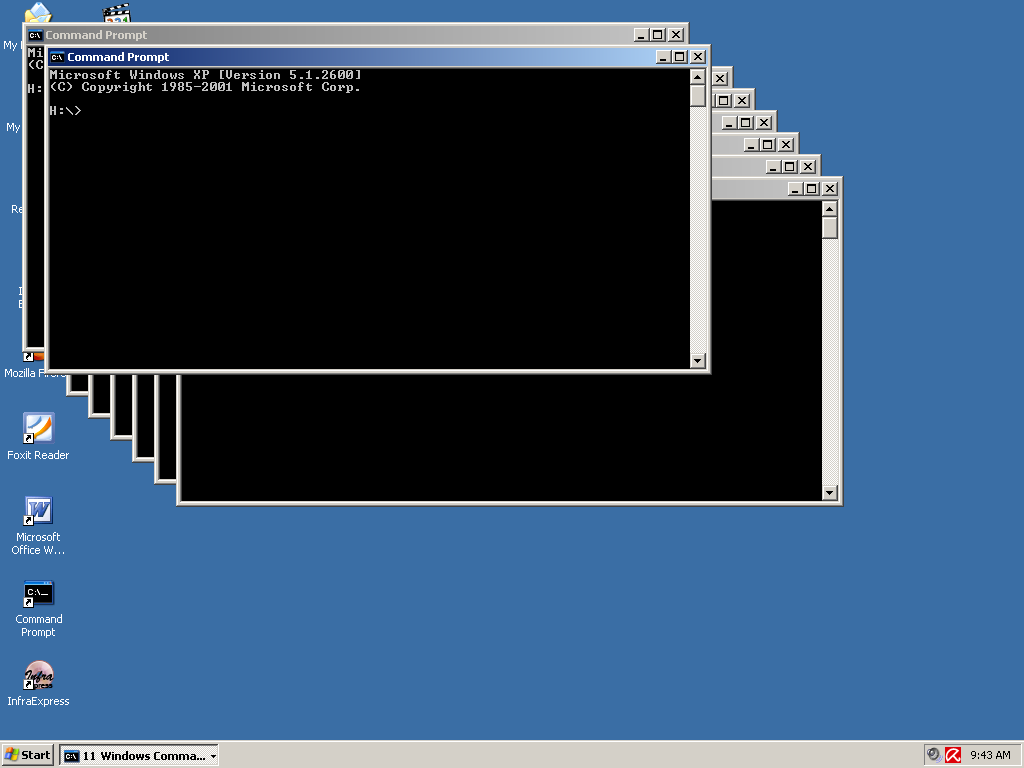Click the Copyright 1985-2001 Microsoft Corp. line
The width and height of the screenshot is (1024, 768).
205,87
